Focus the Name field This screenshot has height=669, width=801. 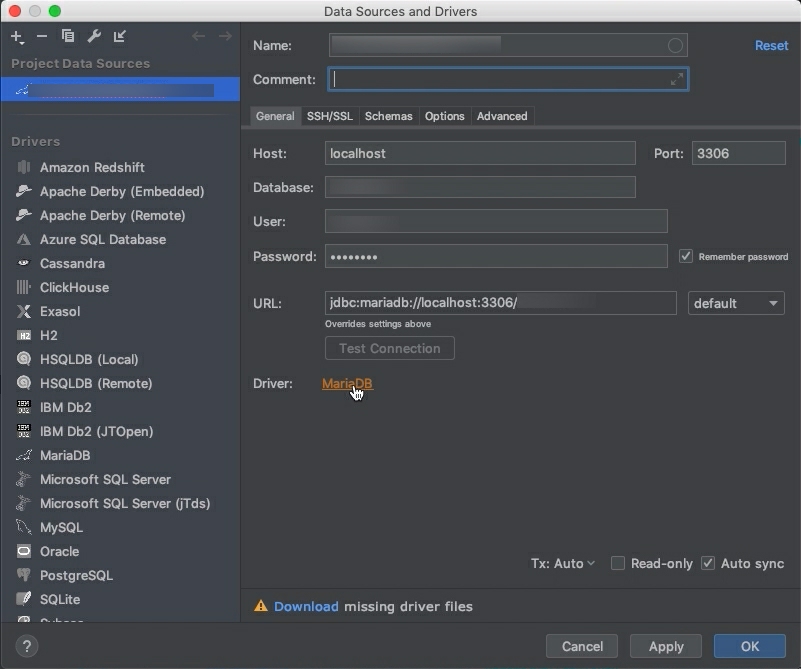(508, 45)
